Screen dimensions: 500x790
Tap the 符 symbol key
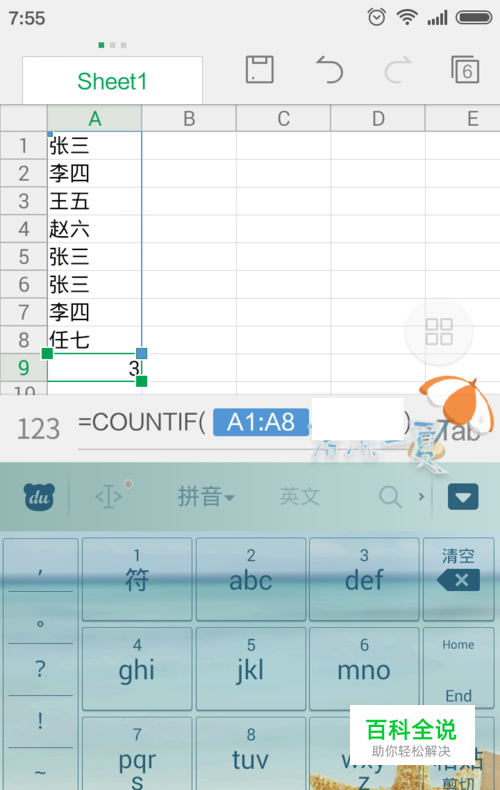coord(137,578)
